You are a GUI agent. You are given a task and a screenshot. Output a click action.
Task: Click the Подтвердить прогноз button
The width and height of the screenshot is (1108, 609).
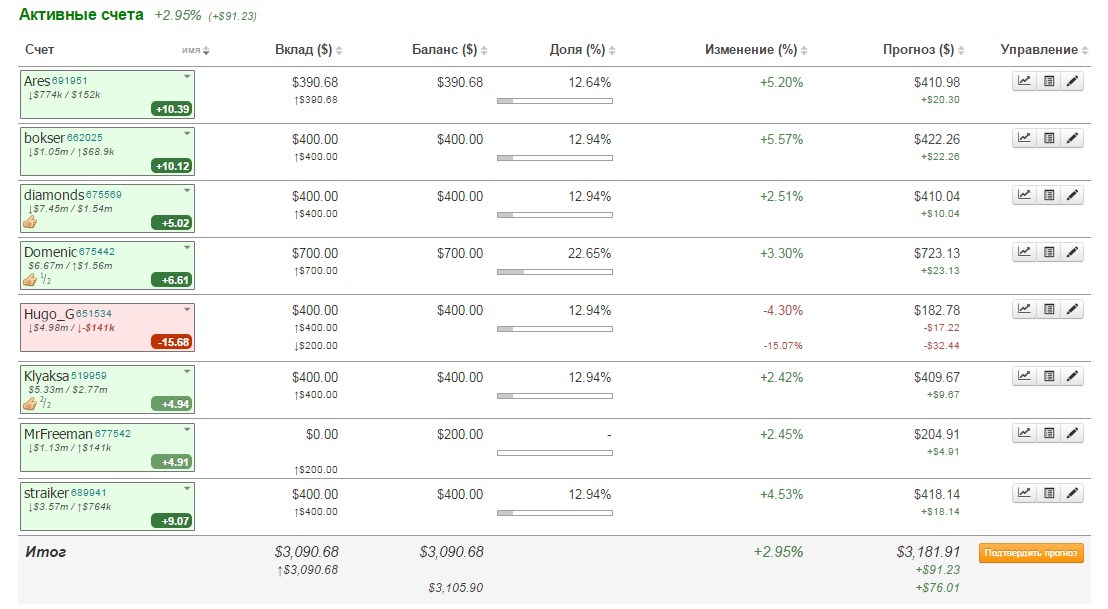coord(1030,553)
